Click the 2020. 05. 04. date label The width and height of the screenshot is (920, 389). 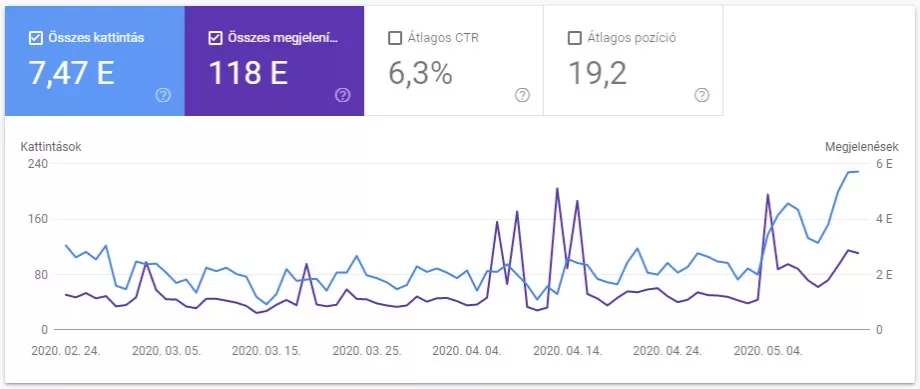pyautogui.click(x=768, y=351)
